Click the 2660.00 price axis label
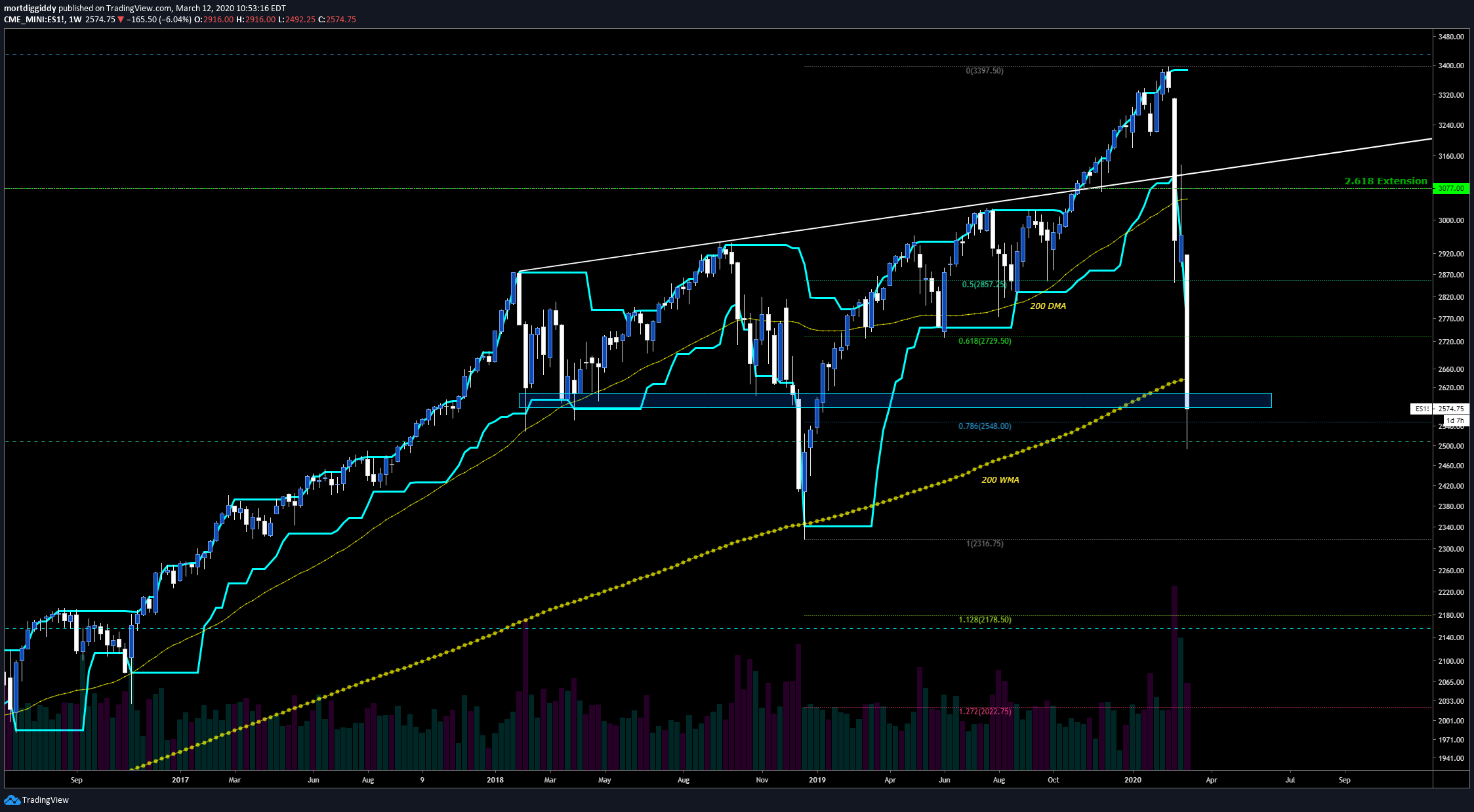Image resolution: width=1474 pixels, height=812 pixels. click(1451, 369)
